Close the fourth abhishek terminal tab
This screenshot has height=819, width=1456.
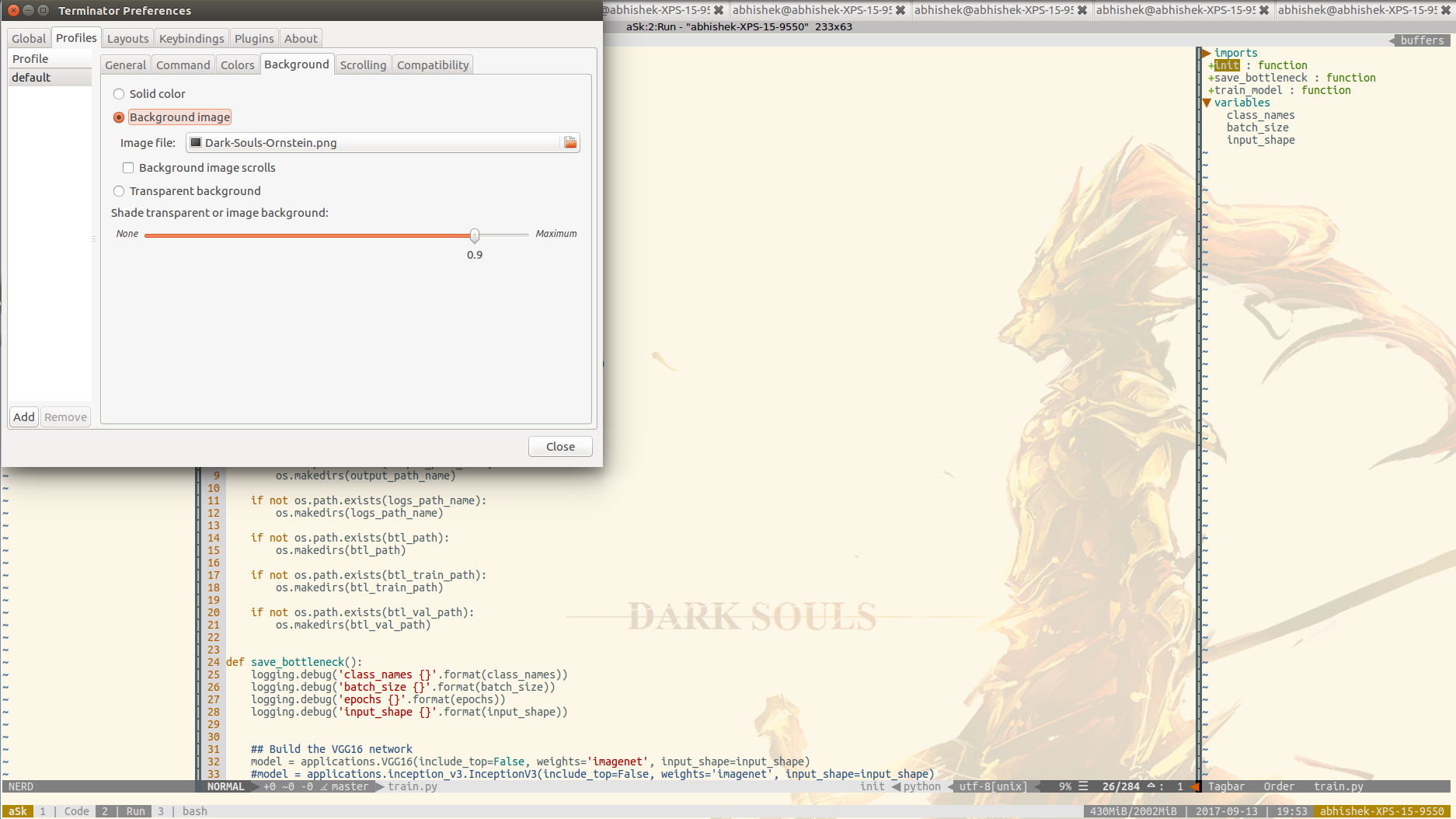(1264, 10)
